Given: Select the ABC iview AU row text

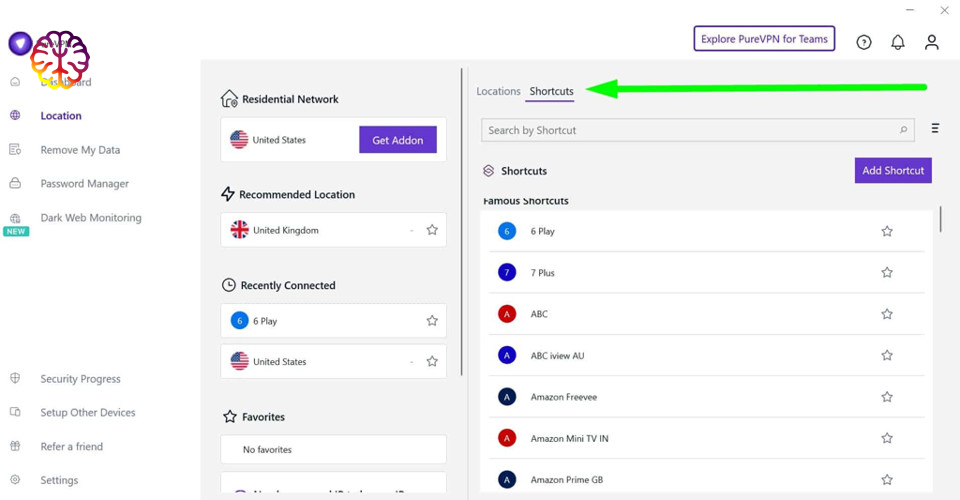Looking at the screenshot, I should coord(557,356).
